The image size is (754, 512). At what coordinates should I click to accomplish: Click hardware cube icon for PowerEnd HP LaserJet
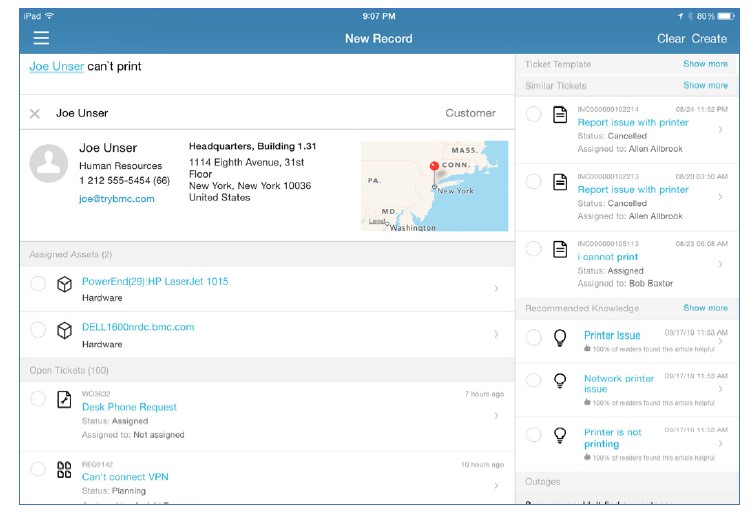(x=64, y=285)
